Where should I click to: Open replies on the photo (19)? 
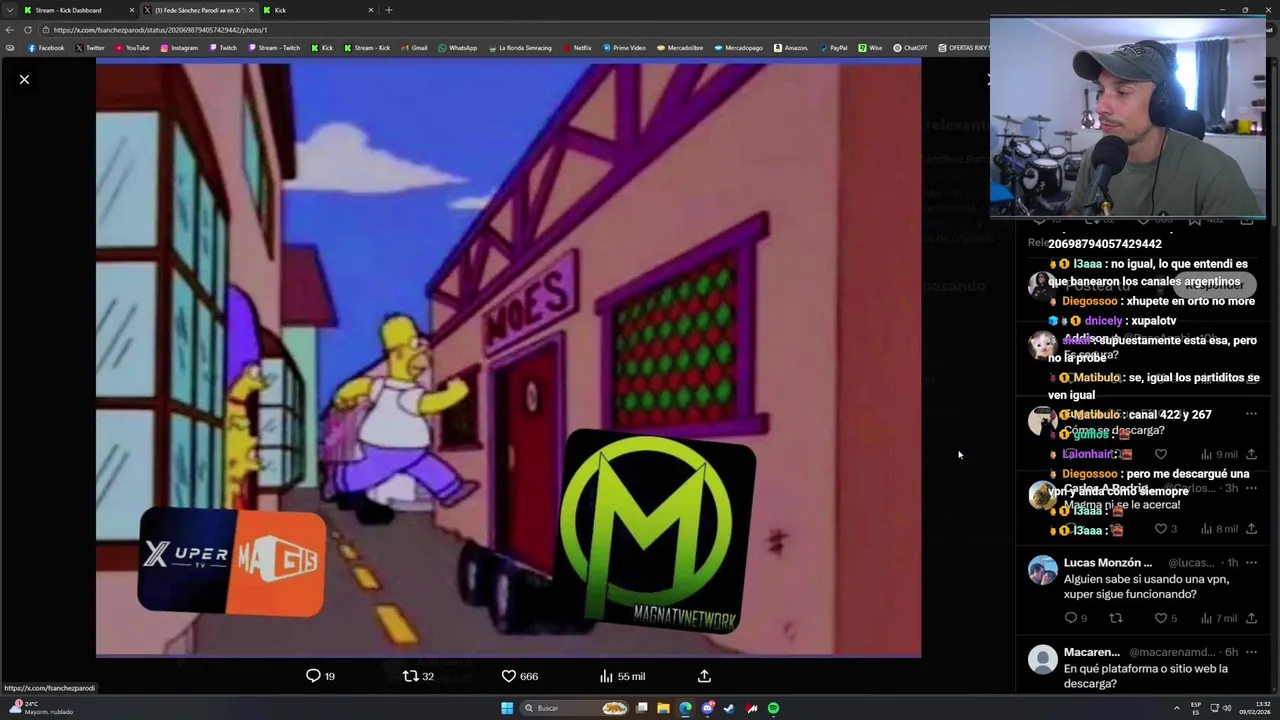coord(320,676)
